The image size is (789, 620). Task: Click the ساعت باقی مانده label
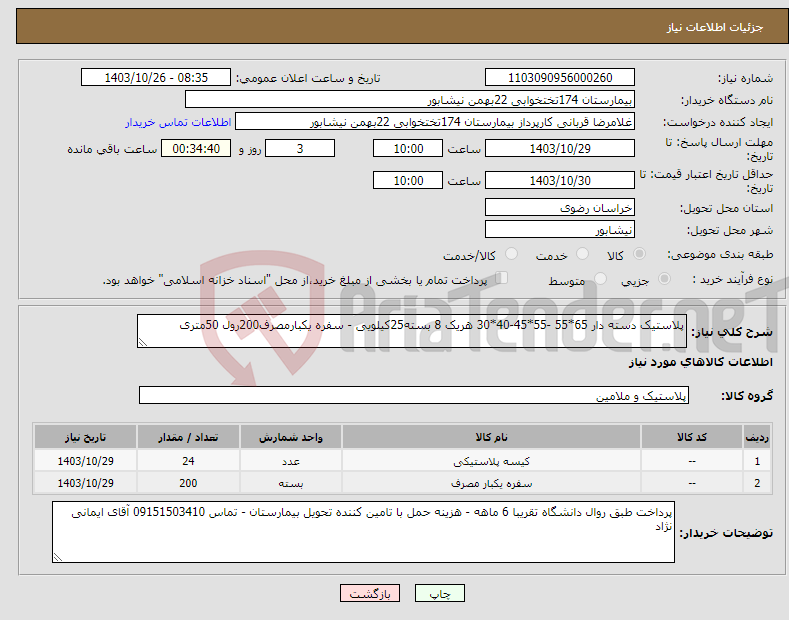pyautogui.click(x=112, y=149)
